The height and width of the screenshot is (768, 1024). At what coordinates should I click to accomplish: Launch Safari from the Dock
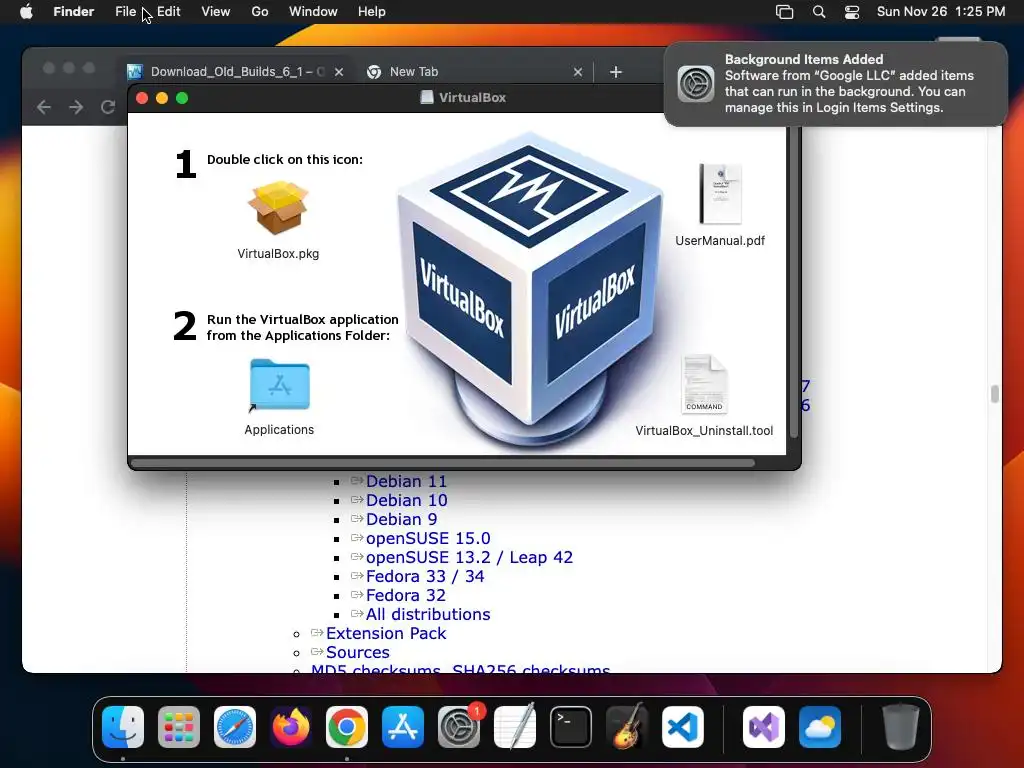point(235,727)
